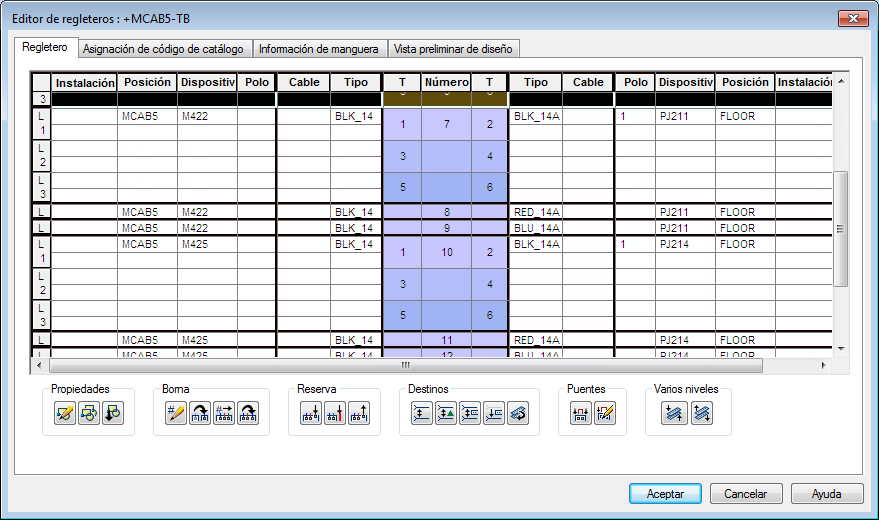This screenshot has height=520, width=879.
Task: Click the reassign terminal icon in Borna
Action: (x=200, y=414)
